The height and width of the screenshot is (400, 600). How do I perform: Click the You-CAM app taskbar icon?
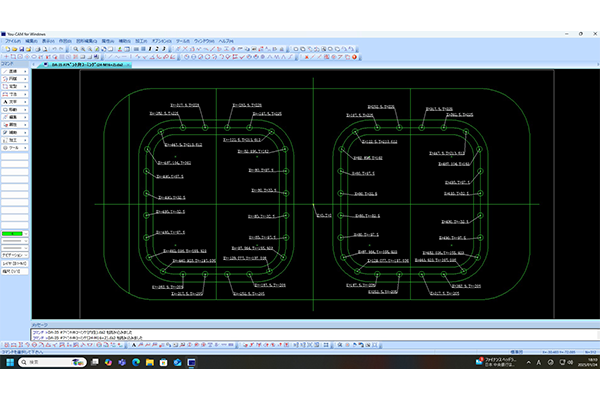click(191, 362)
